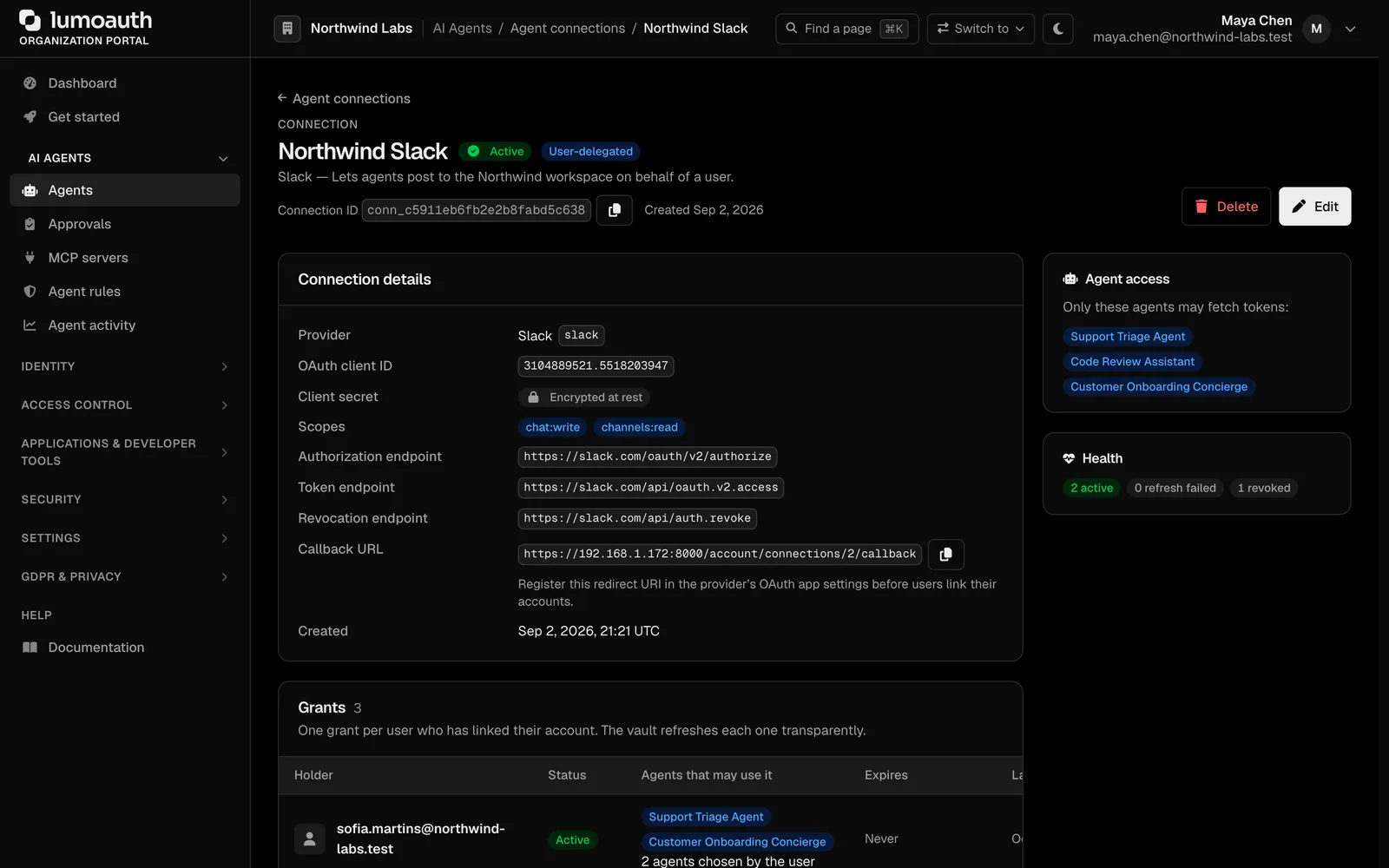Open Agent activity chart icon item
Viewport: 1389px width, 868px height.
click(x=125, y=325)
